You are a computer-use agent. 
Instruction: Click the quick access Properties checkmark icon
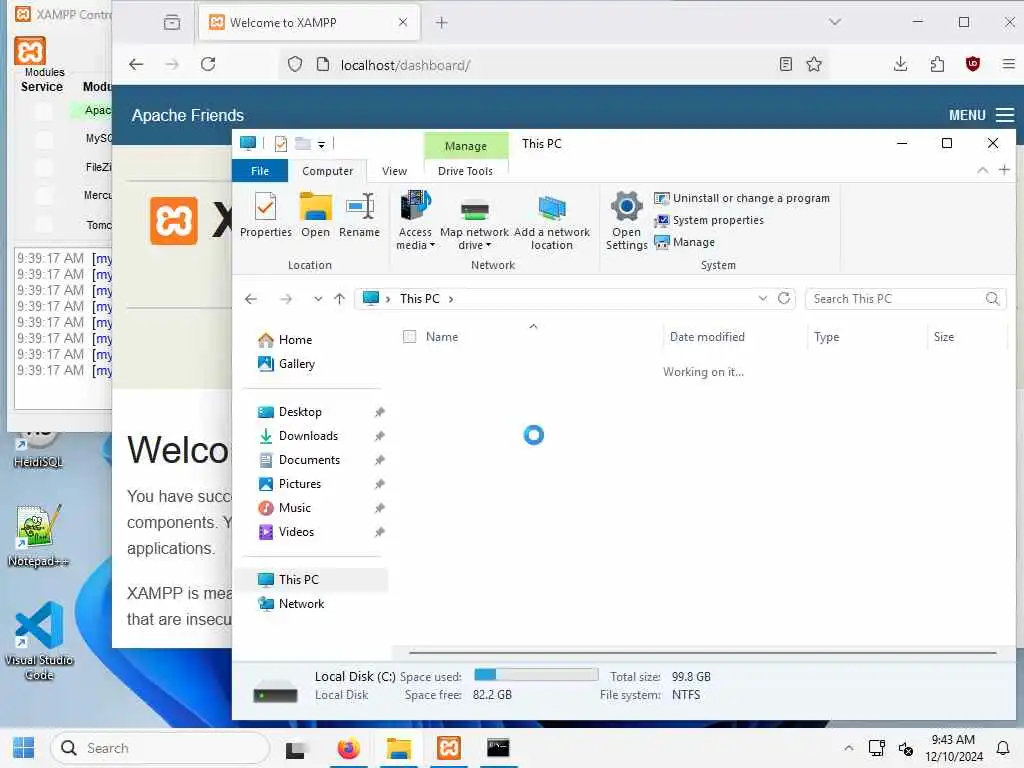281,144
